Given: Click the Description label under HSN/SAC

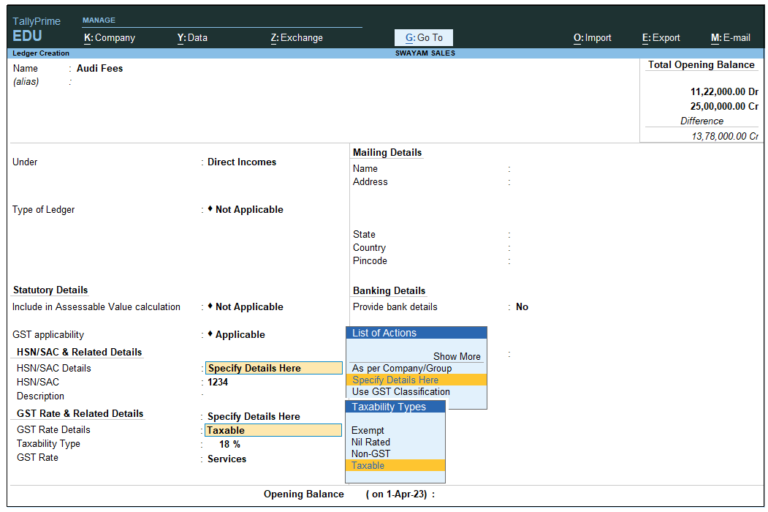Looking at the screenshot, I should click(x=40, y=396).
